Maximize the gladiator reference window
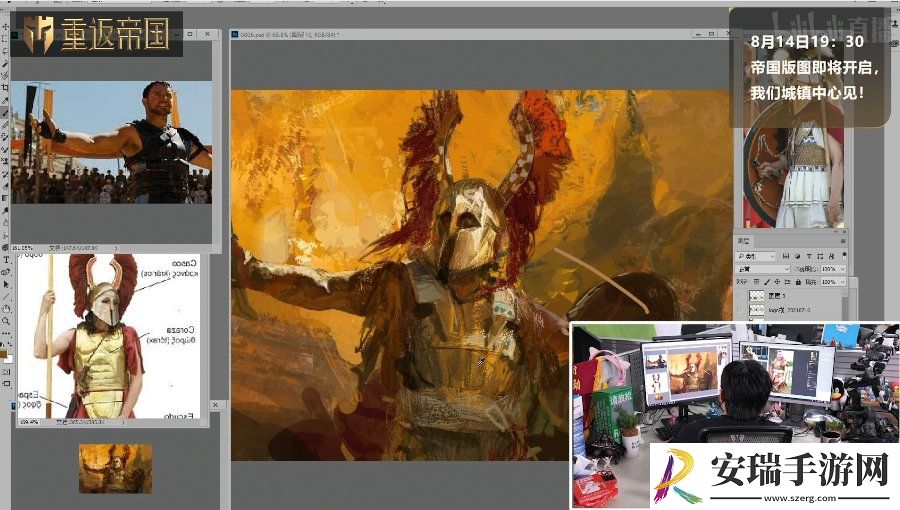 click(x=191, y=34)
